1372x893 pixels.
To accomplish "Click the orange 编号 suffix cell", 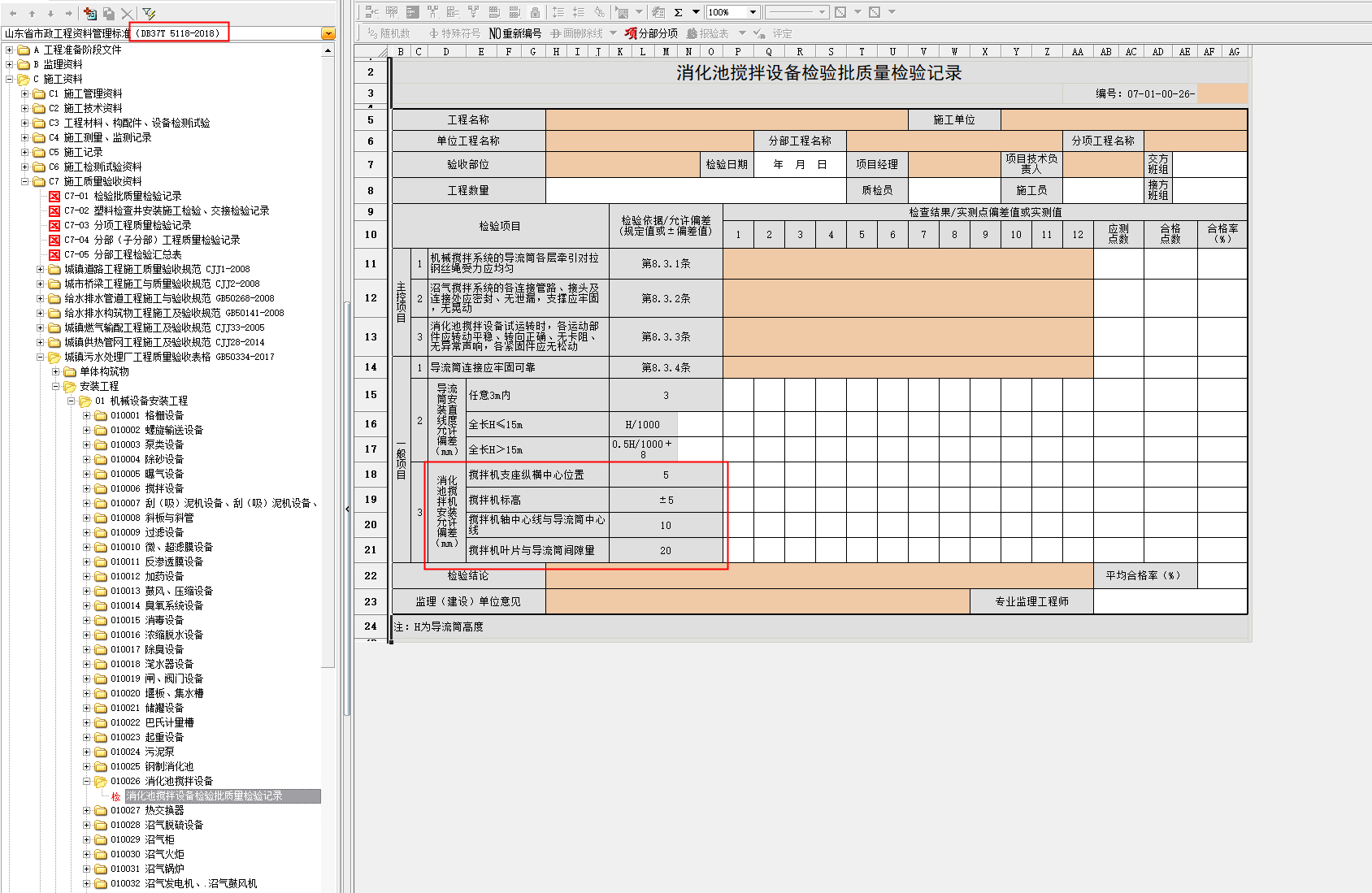I will (x=1222, y=93).
